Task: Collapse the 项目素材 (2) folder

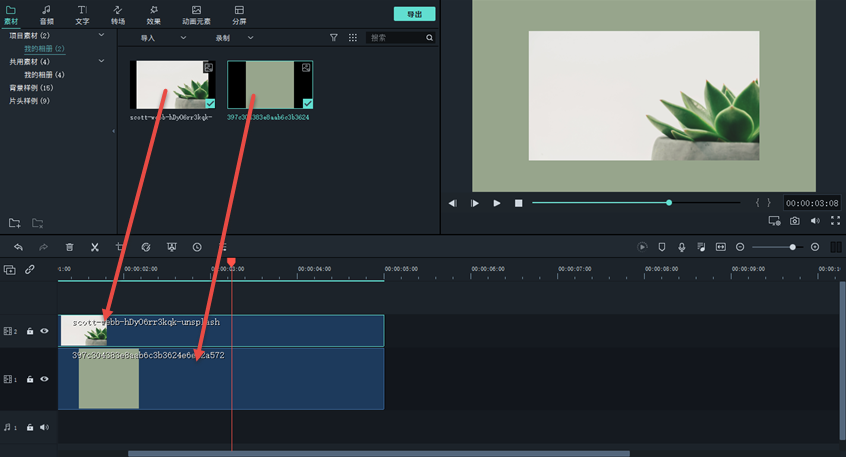Action: point(101,35)
